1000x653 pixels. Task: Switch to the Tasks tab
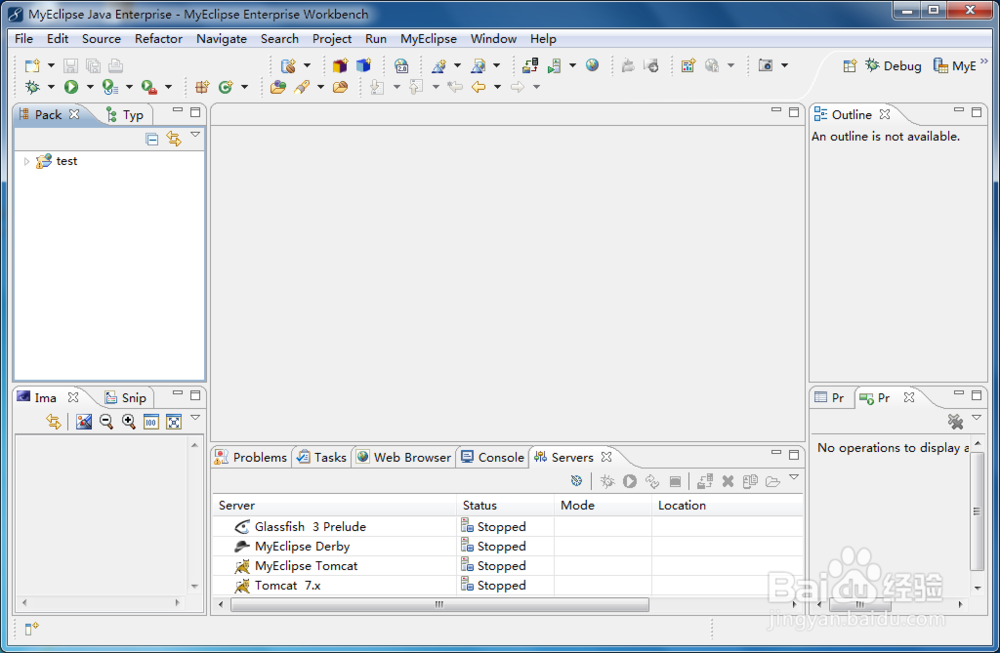pyautogui.click(x=321, y=457)
